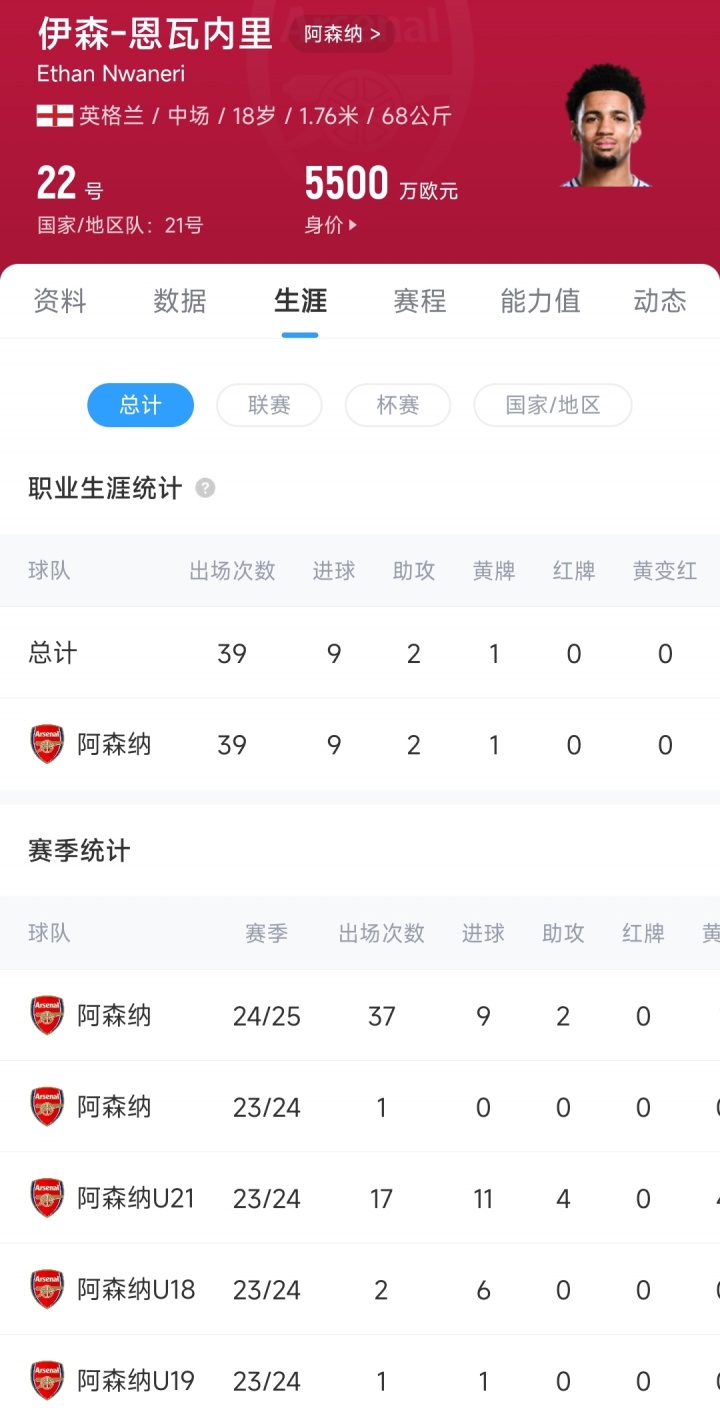The width and height of the screenshot is (720, 1408).
Task: Expand the 身价 market value arrow
Action: click(352, 226)
